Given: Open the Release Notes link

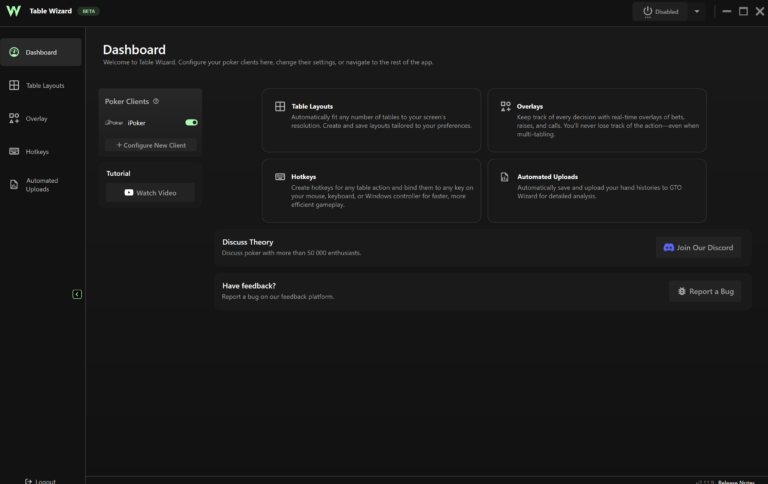Looking at the screenshot, I should coord(736,482).
